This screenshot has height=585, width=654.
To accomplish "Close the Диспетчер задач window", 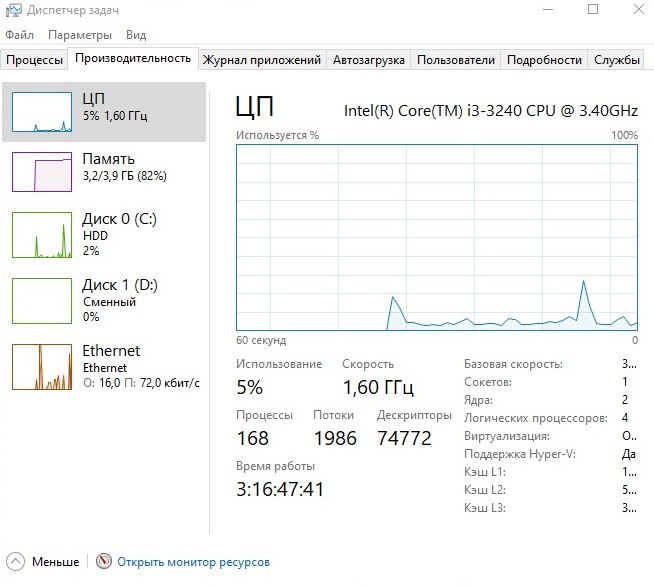I will tap(638, 10).
